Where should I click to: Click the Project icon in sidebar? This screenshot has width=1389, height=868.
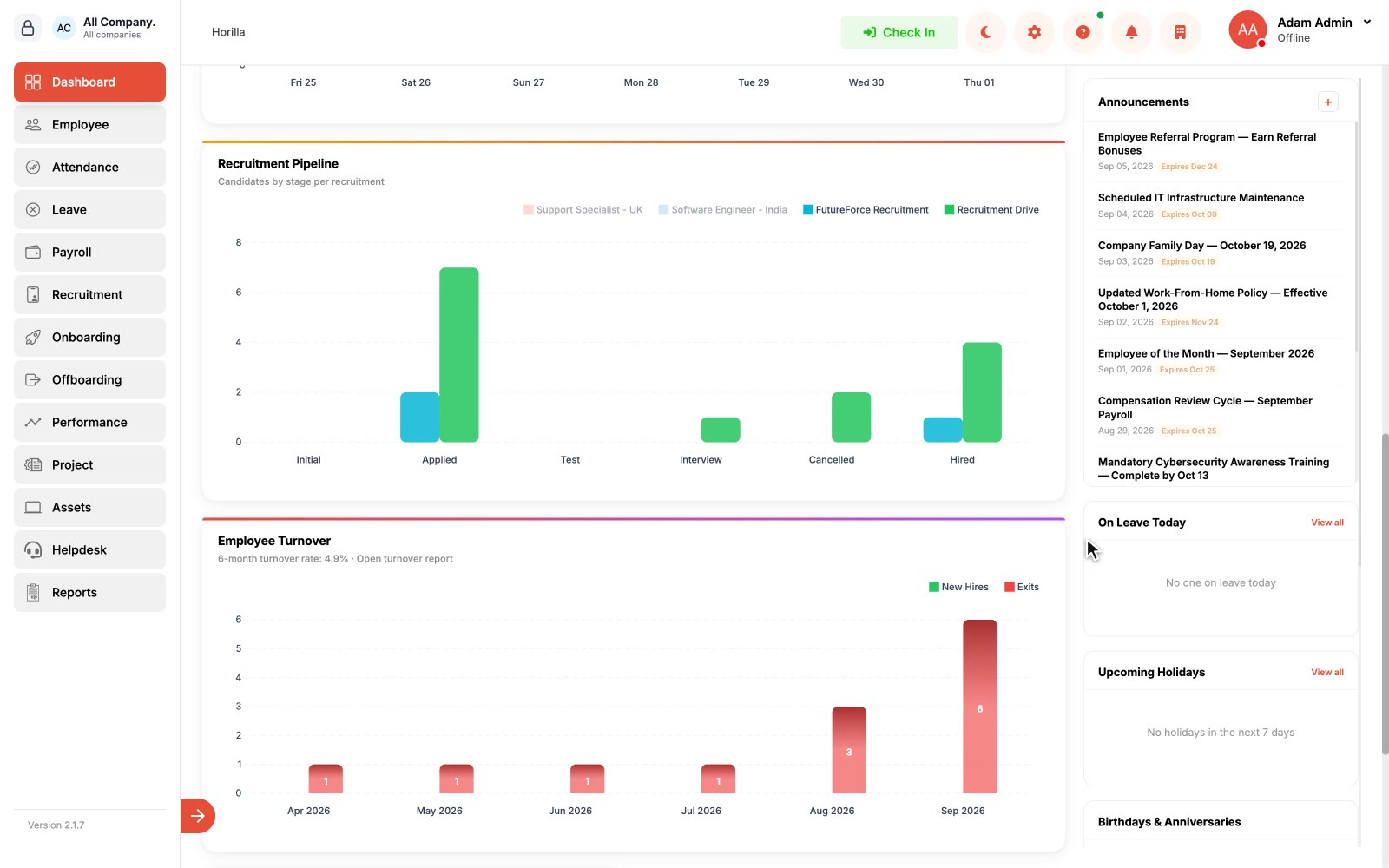[x=33, y=464]
